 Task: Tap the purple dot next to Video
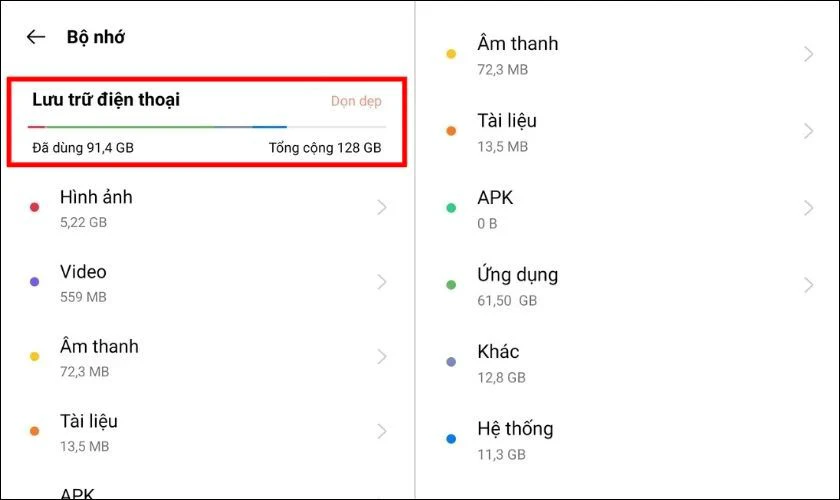(34, 282)
